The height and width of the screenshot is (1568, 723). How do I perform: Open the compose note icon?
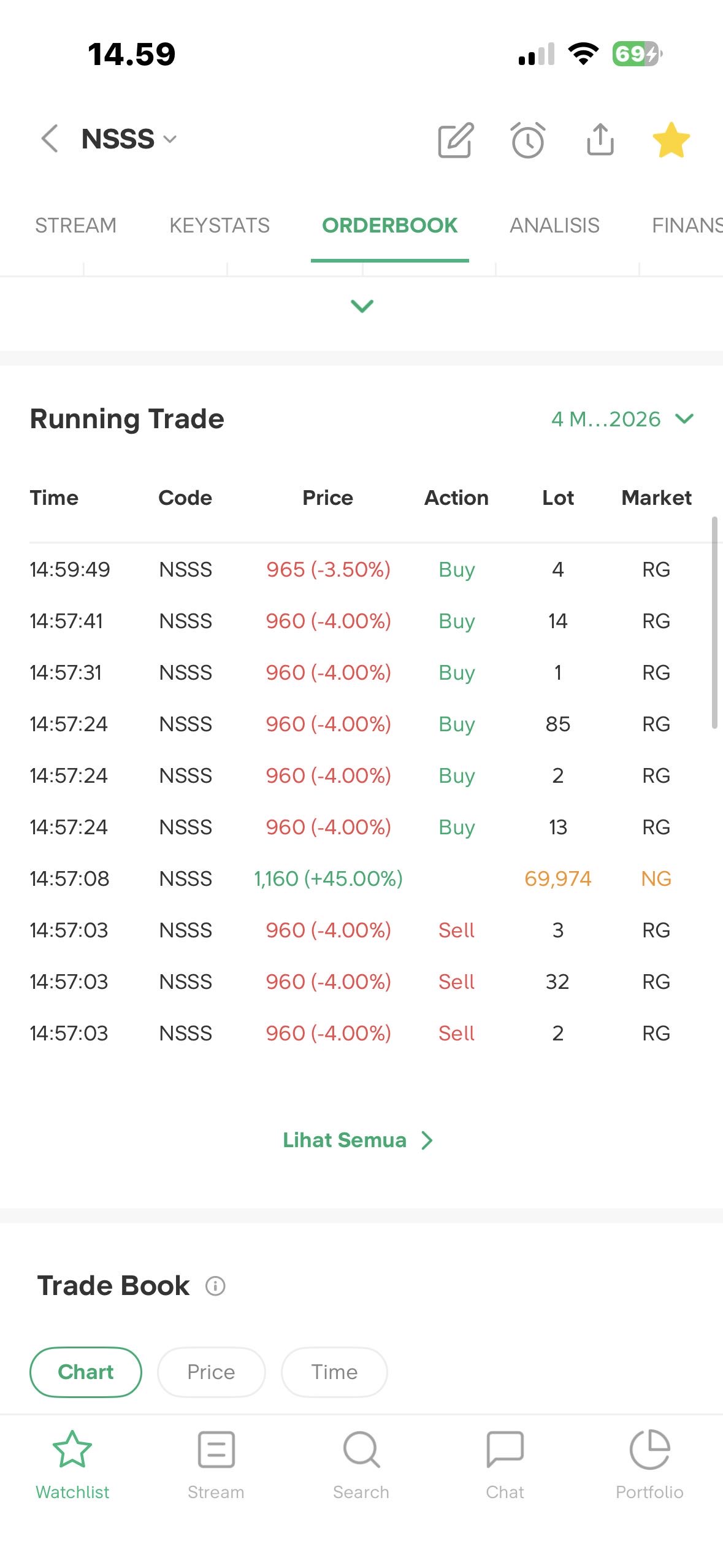[456, 140]
